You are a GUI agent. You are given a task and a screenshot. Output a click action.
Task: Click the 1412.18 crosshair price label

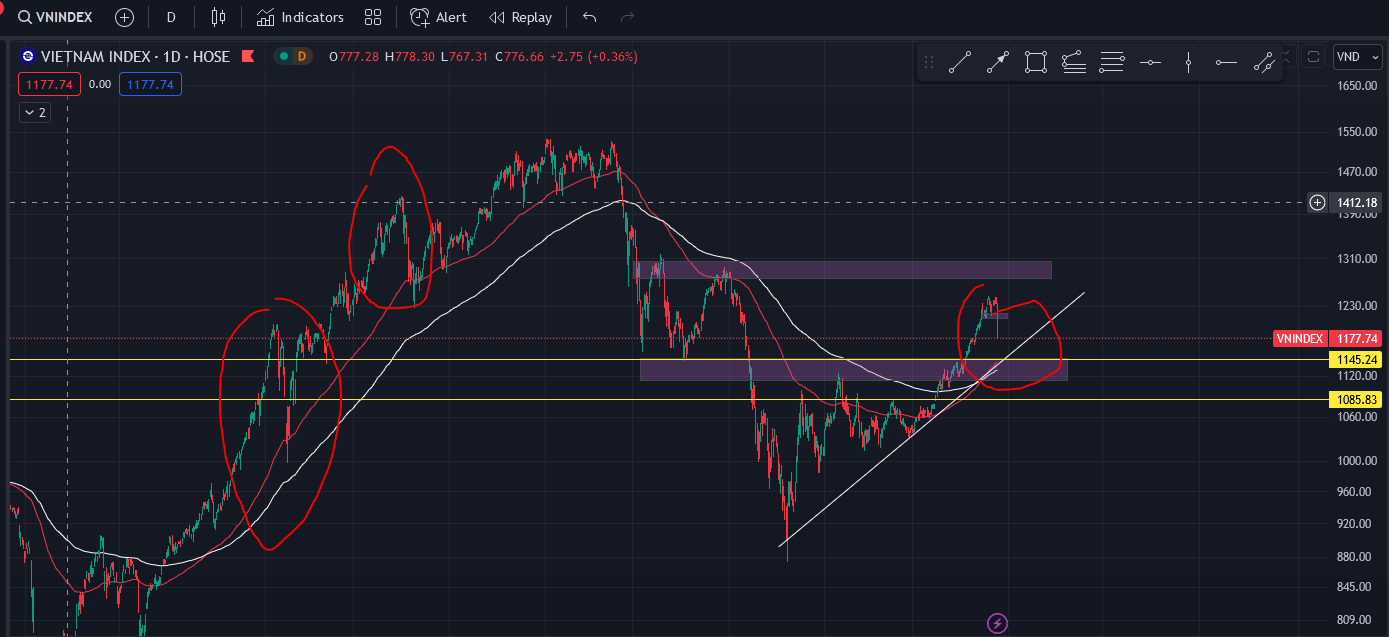click(1357, 203)
